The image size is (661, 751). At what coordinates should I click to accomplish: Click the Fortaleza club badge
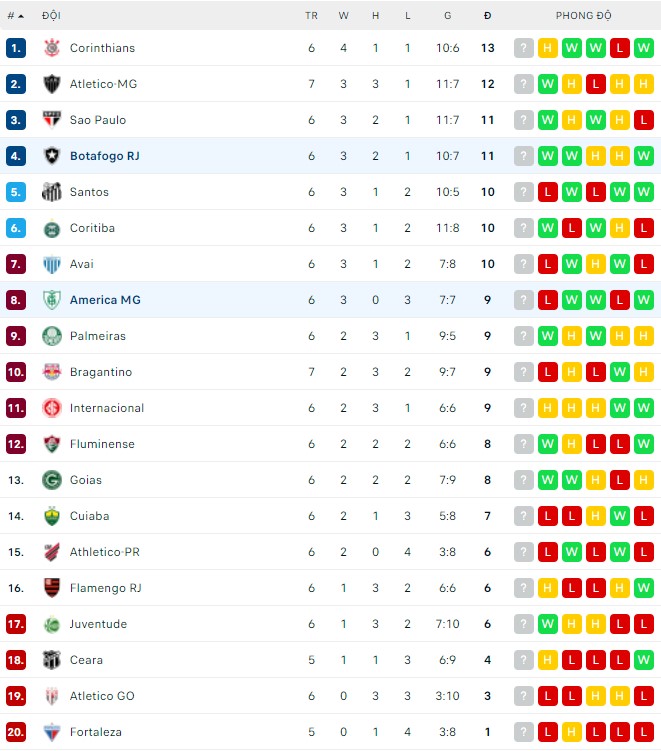point(52,732)
